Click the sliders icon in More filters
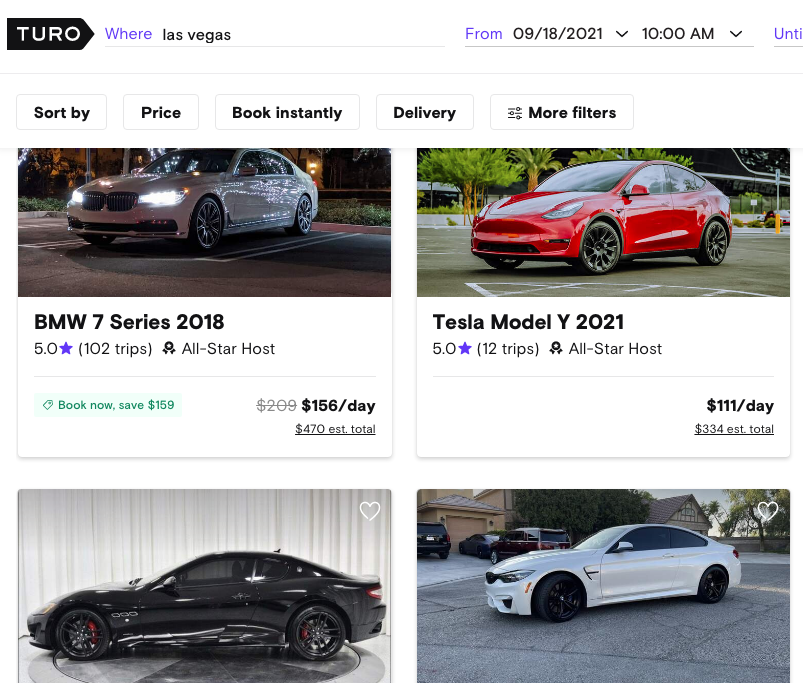 click(x=515, y=113)
